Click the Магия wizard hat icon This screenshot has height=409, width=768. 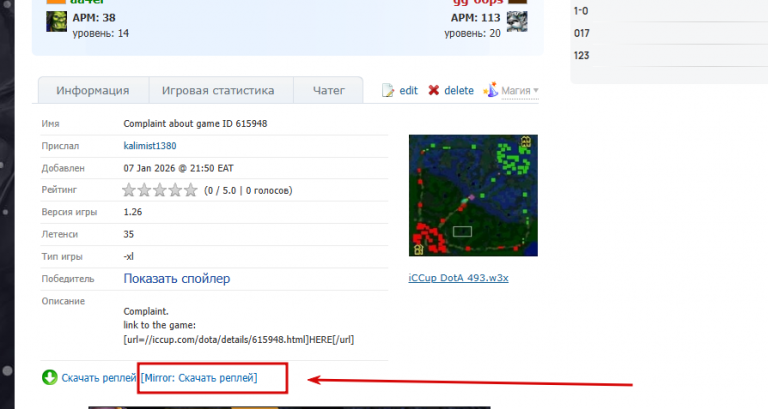click(491, 90)
